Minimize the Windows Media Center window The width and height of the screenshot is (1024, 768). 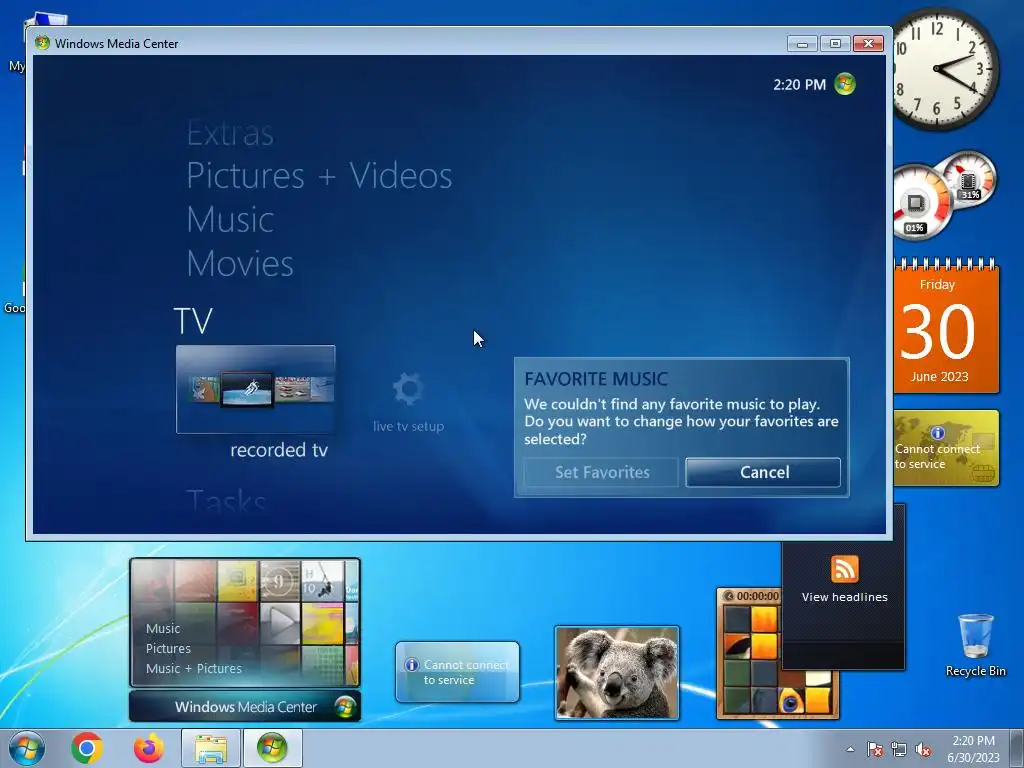coord(803,44)
